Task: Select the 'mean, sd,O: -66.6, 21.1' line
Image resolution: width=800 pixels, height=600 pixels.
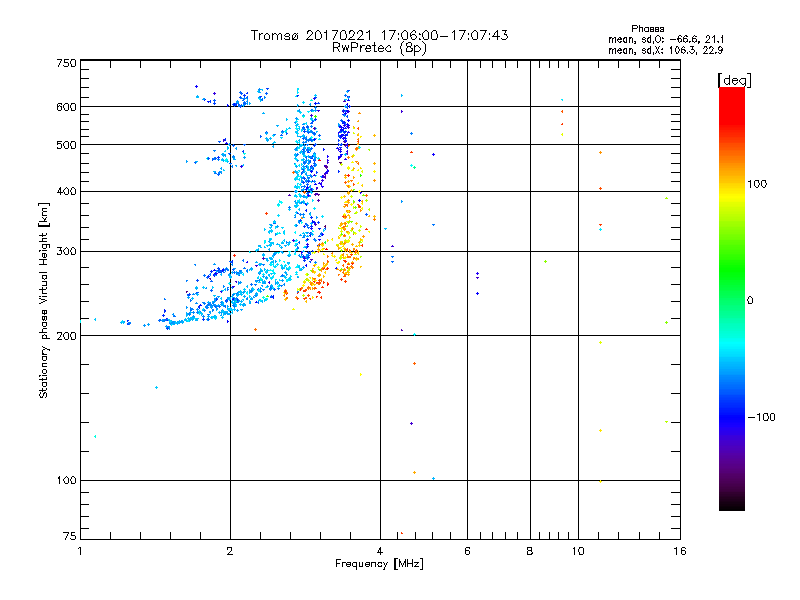Action: [x=666, y=39]
